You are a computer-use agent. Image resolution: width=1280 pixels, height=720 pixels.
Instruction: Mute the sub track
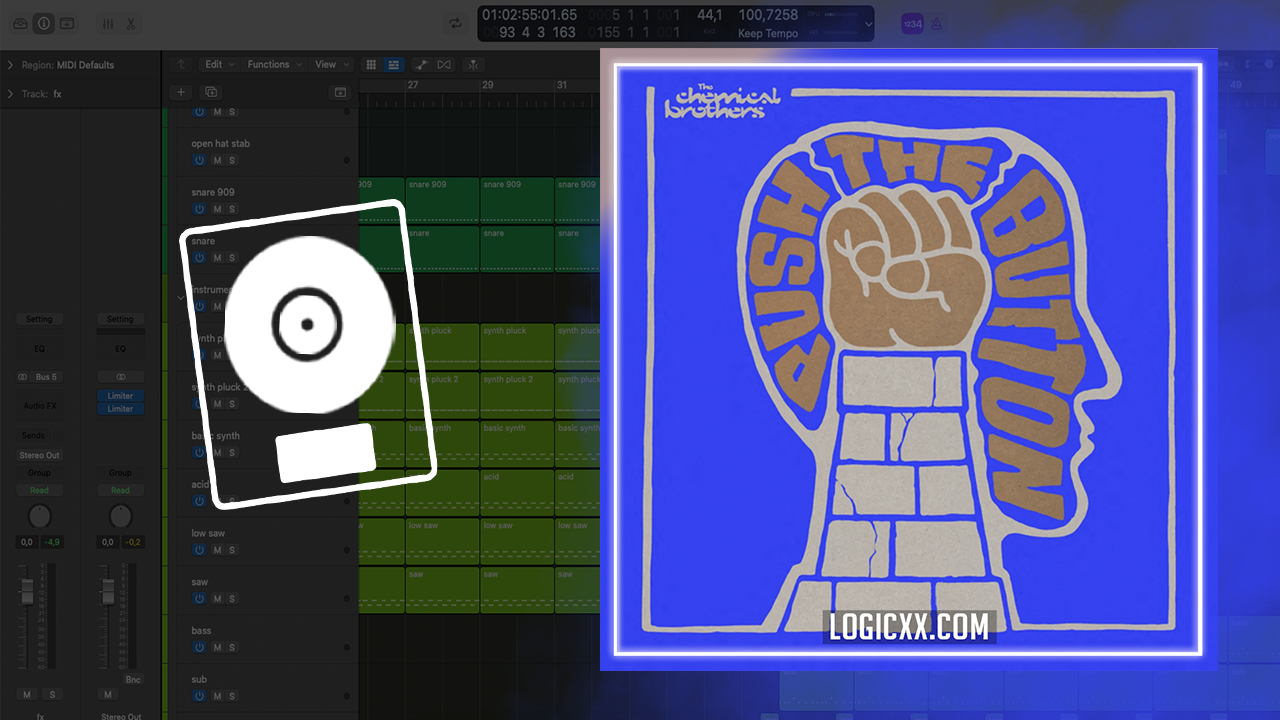point(216,696)
